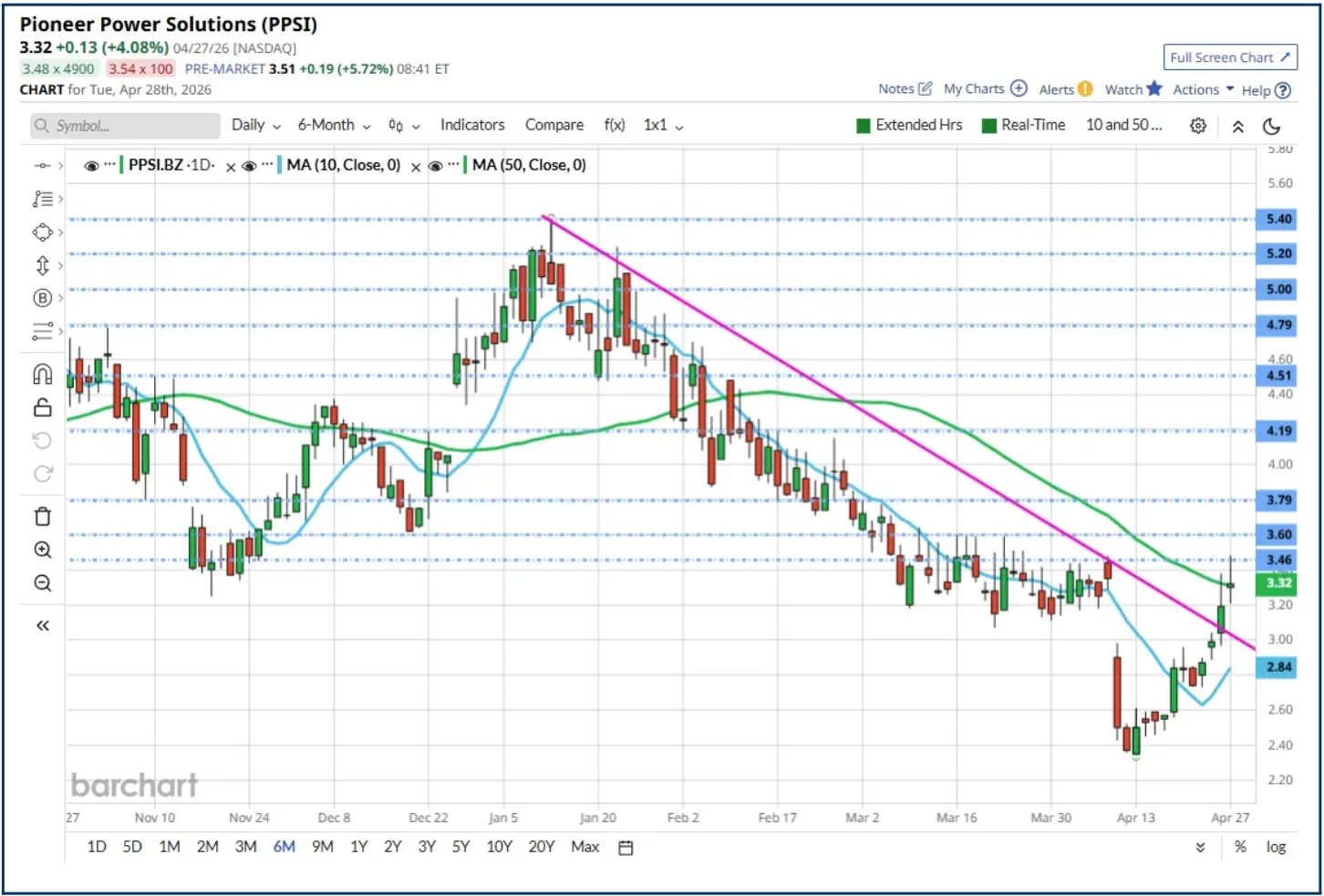Expand the Actions dropdown menu

(x=1203, y=89)
